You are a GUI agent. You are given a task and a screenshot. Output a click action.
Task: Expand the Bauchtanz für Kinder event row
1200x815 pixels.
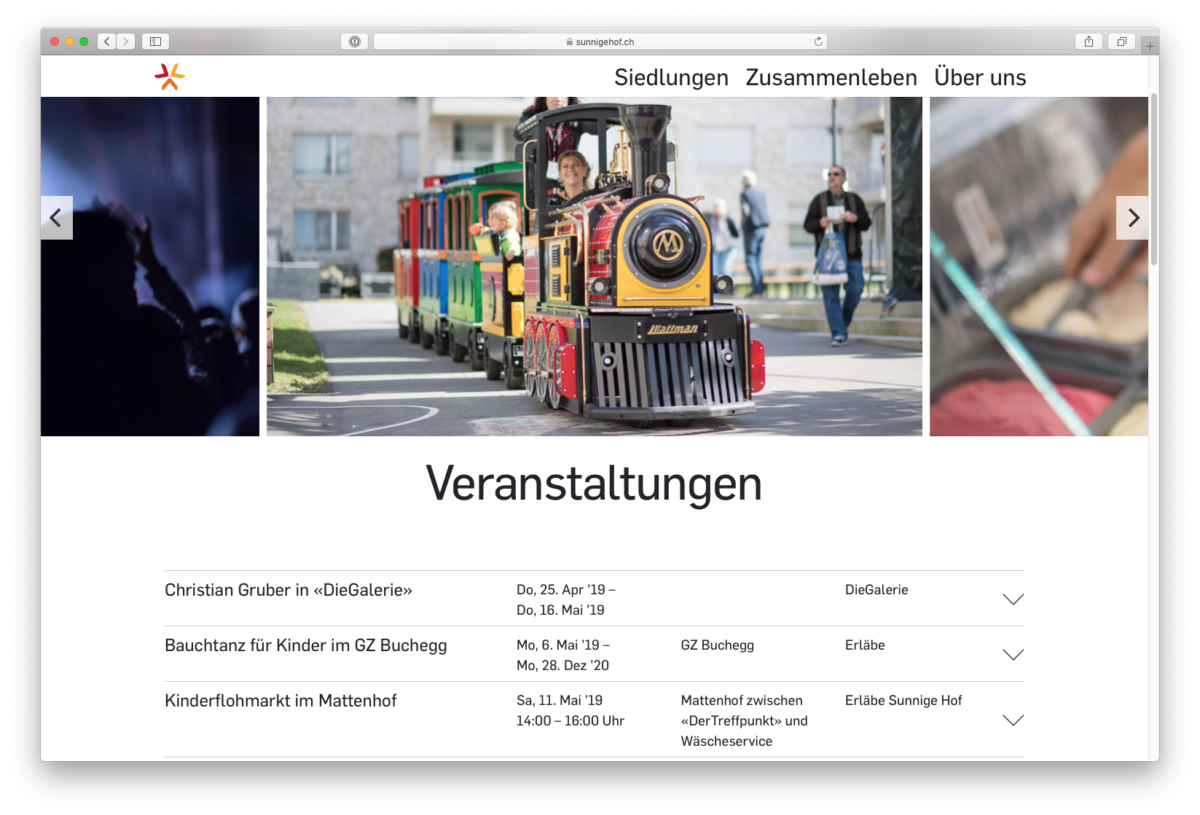pyautogui.click(x=1013, y=654)
